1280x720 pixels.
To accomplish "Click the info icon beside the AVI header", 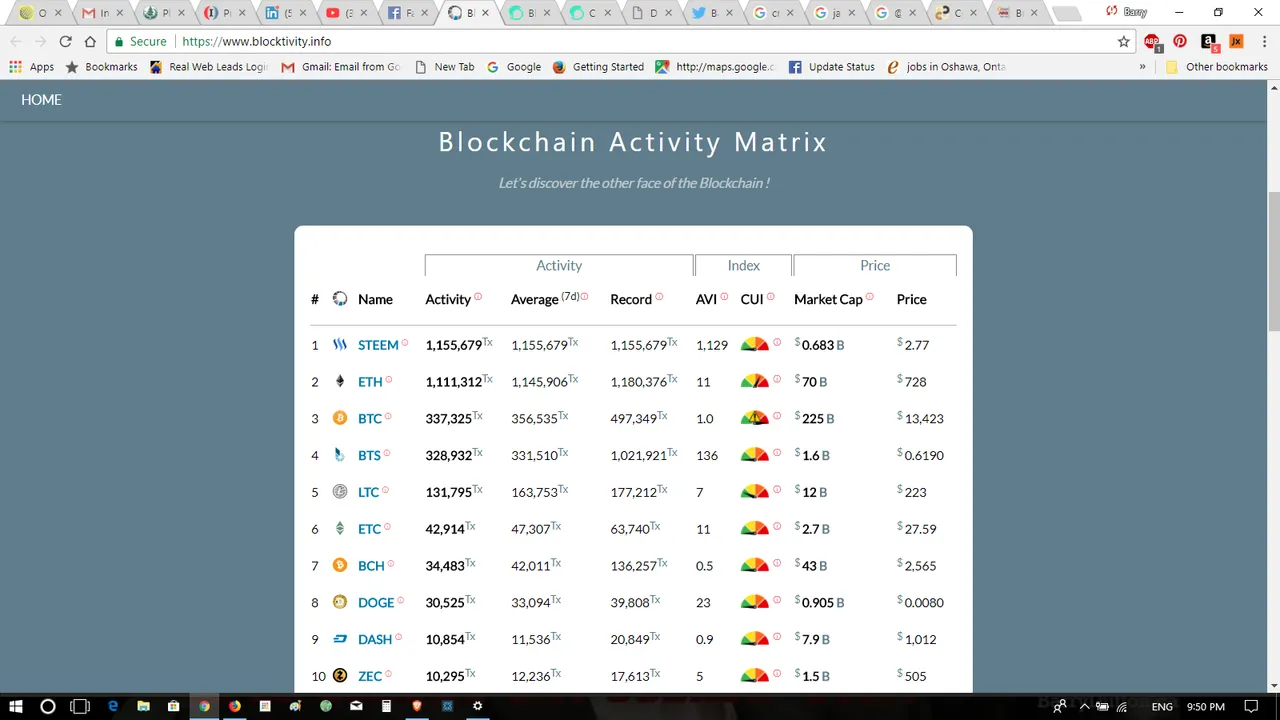I will pyautogui.click(x=724, y=296).
